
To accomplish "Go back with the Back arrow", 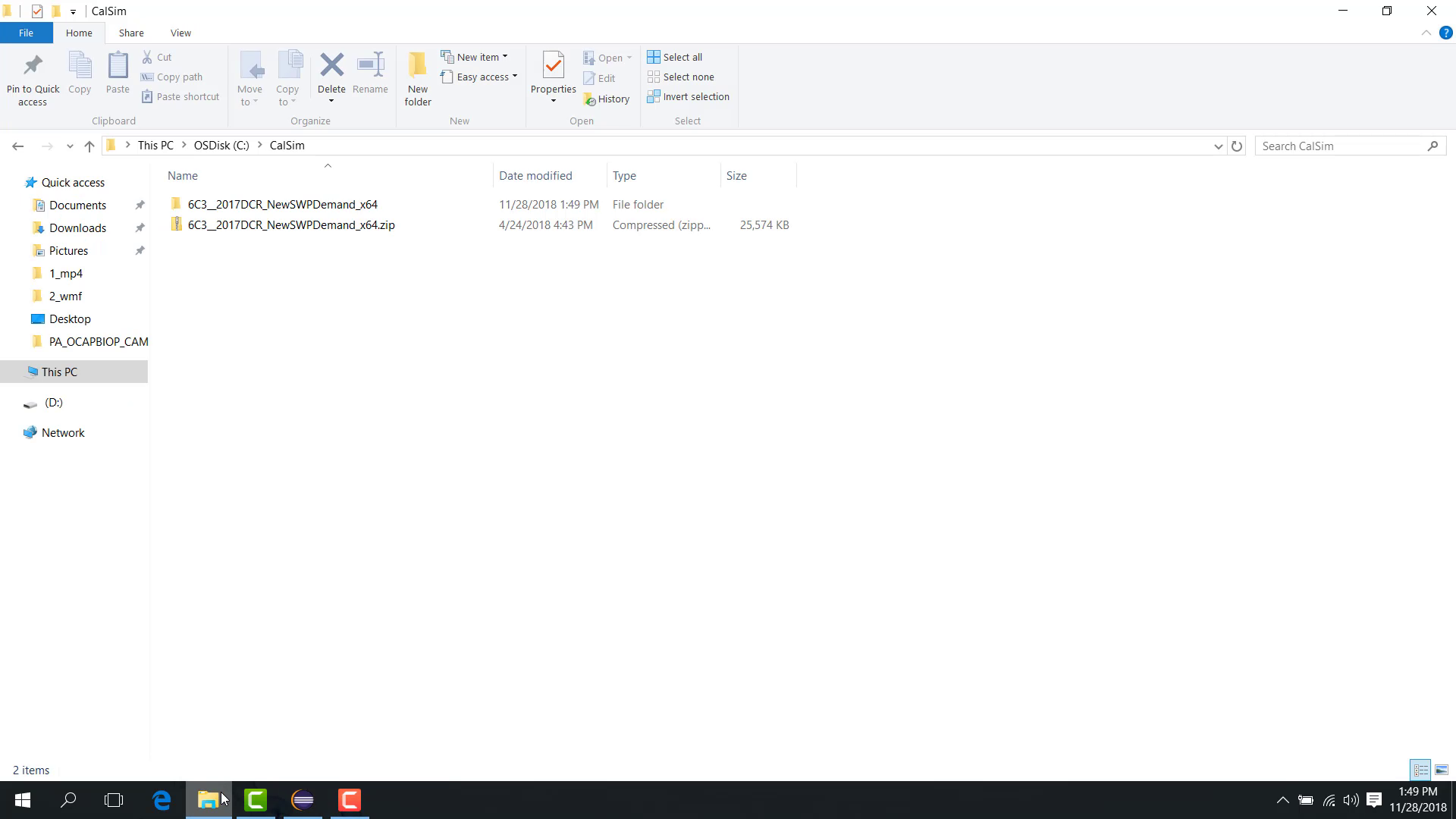I will (x=18, y=146).
